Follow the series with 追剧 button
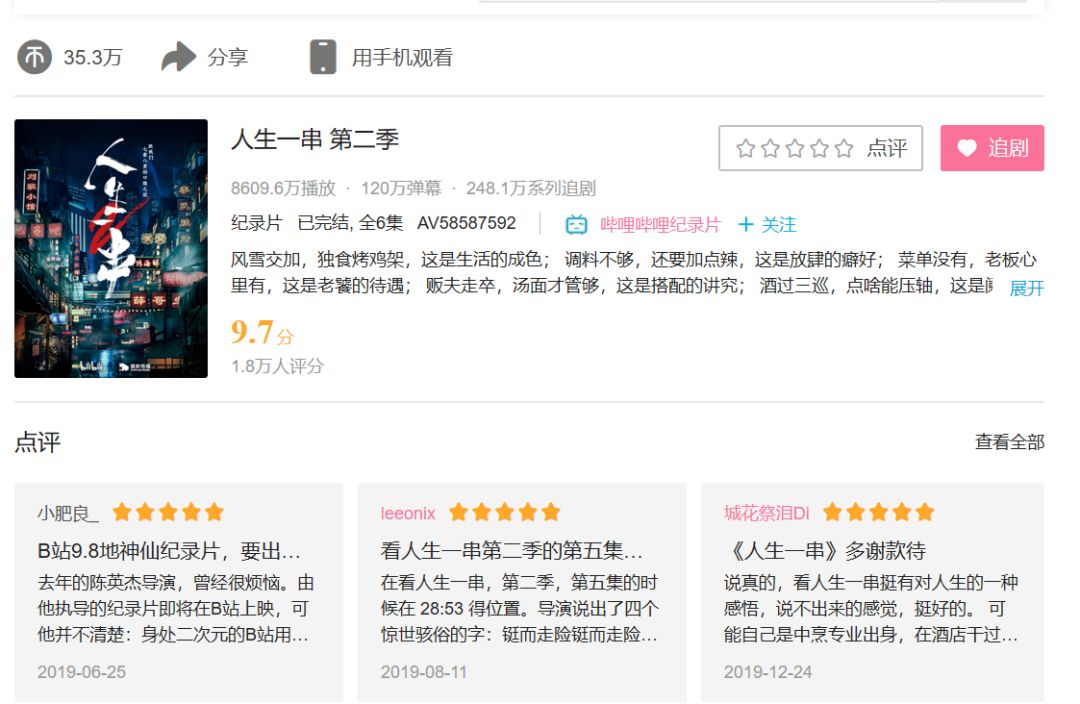The image size is (1080, 704). (992, 148)
